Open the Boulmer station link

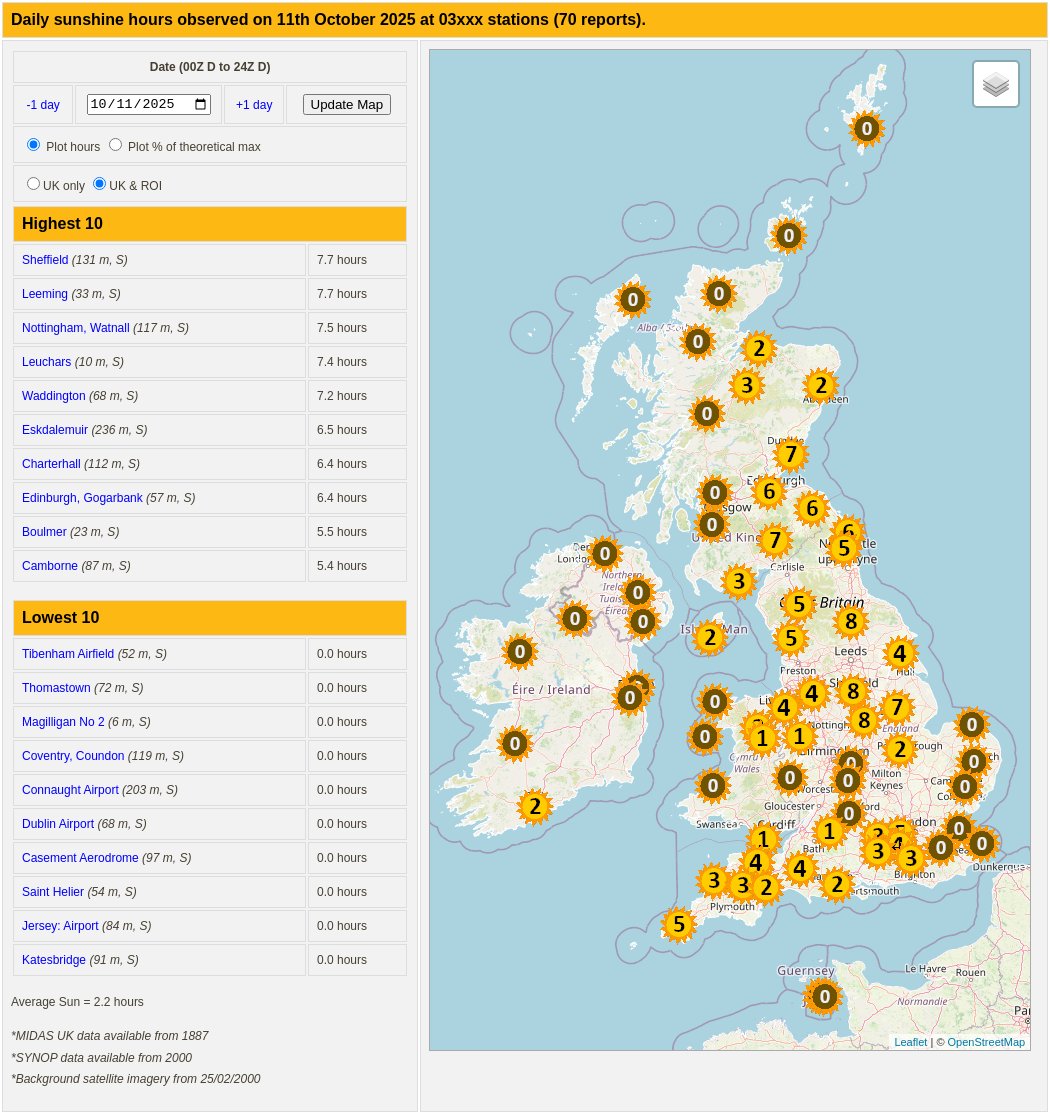click(x=44, y=532)
